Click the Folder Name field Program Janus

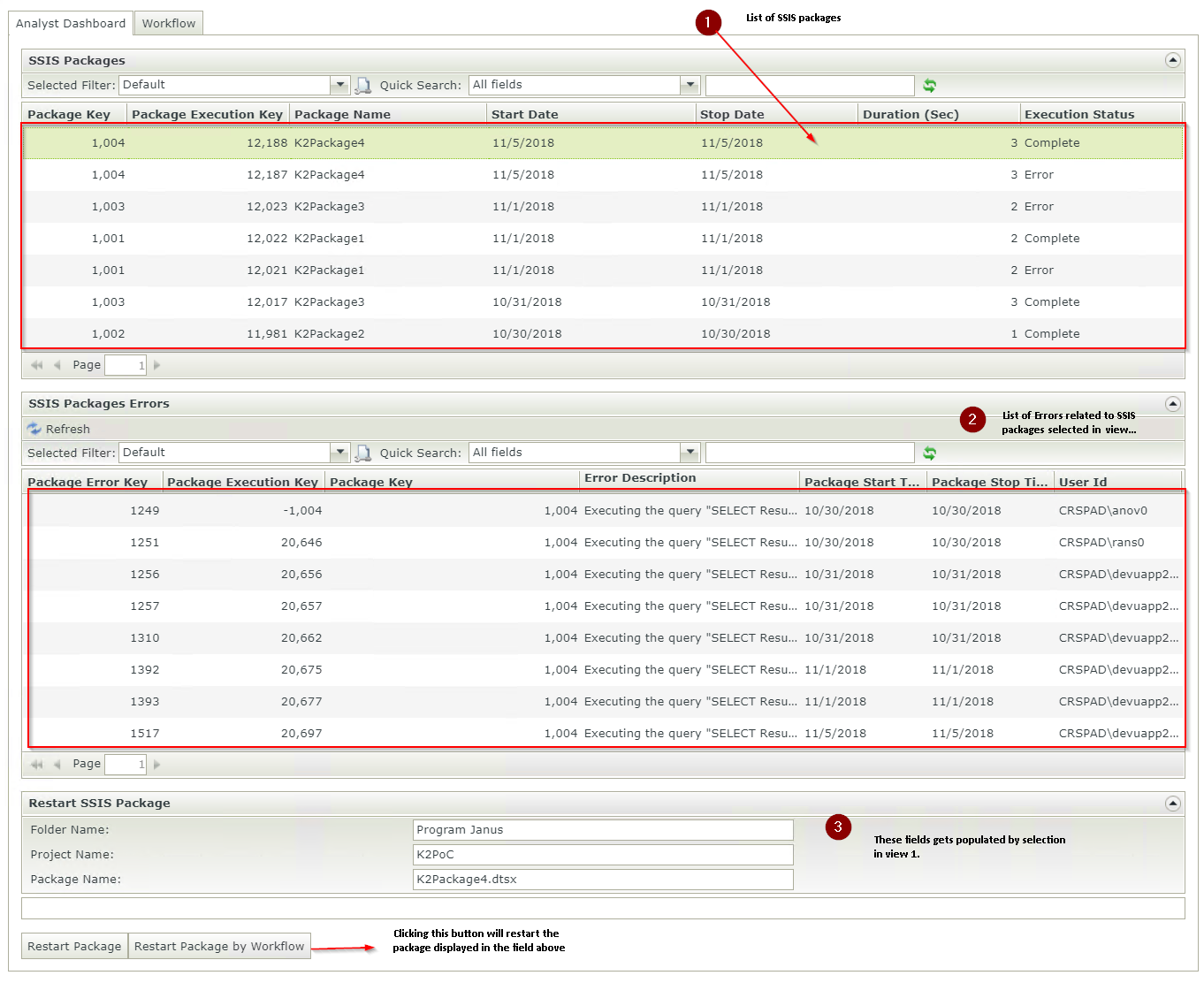tap(603, 830)
